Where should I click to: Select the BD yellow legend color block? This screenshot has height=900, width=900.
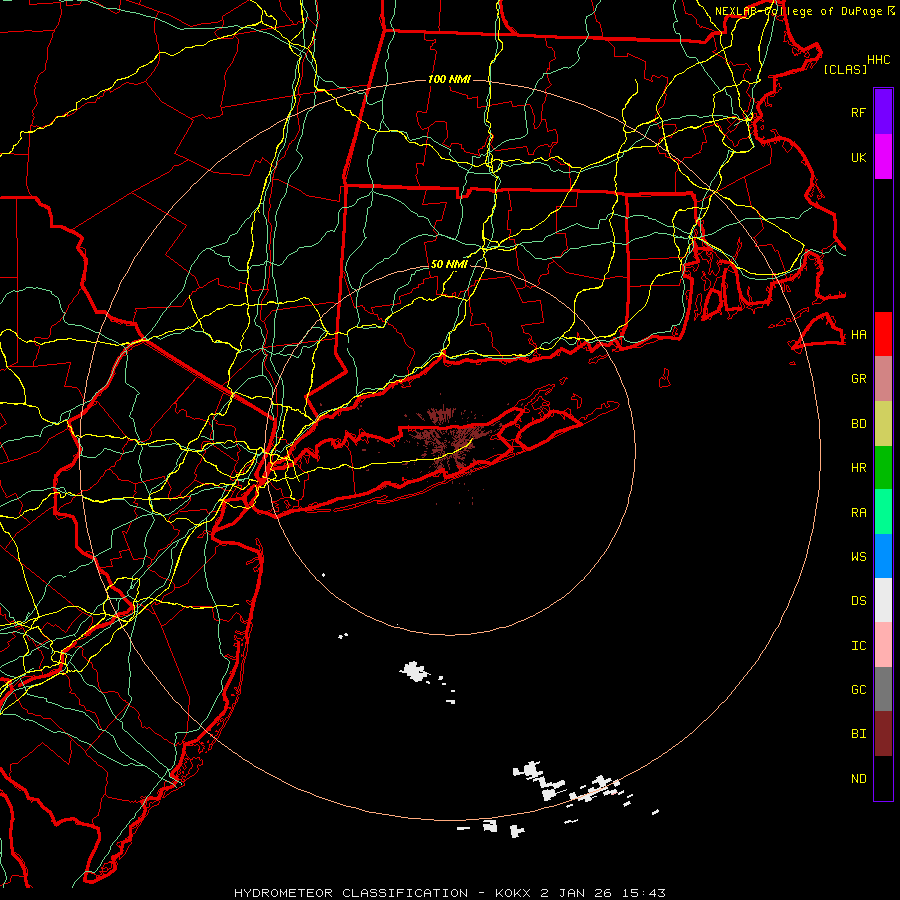(x=883, y=423)
